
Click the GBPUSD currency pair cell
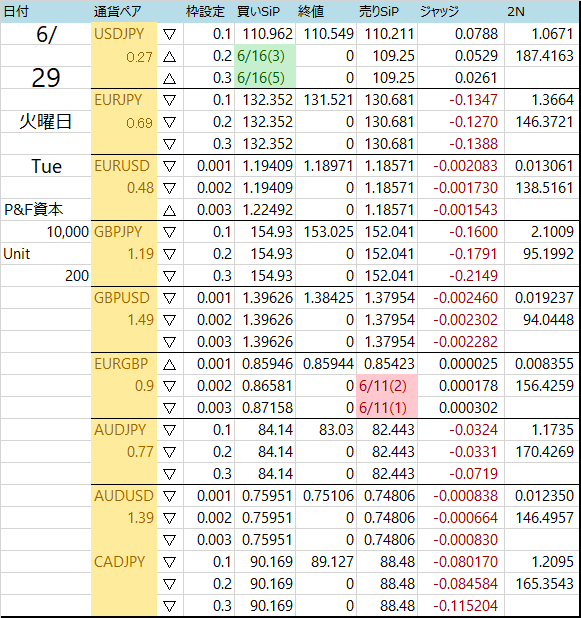click(x=124, y=298)
